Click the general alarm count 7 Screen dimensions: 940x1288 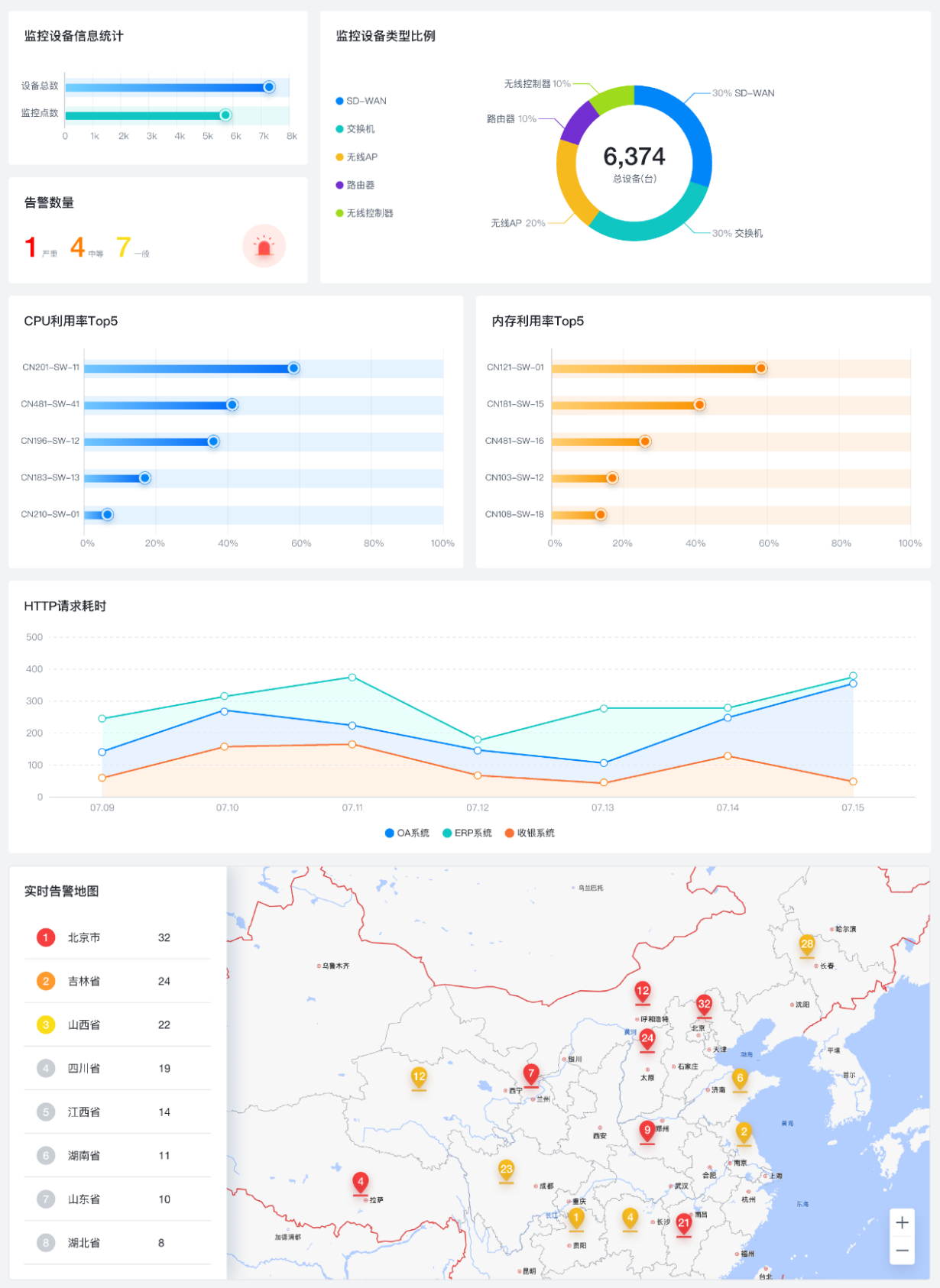[123, 247]
